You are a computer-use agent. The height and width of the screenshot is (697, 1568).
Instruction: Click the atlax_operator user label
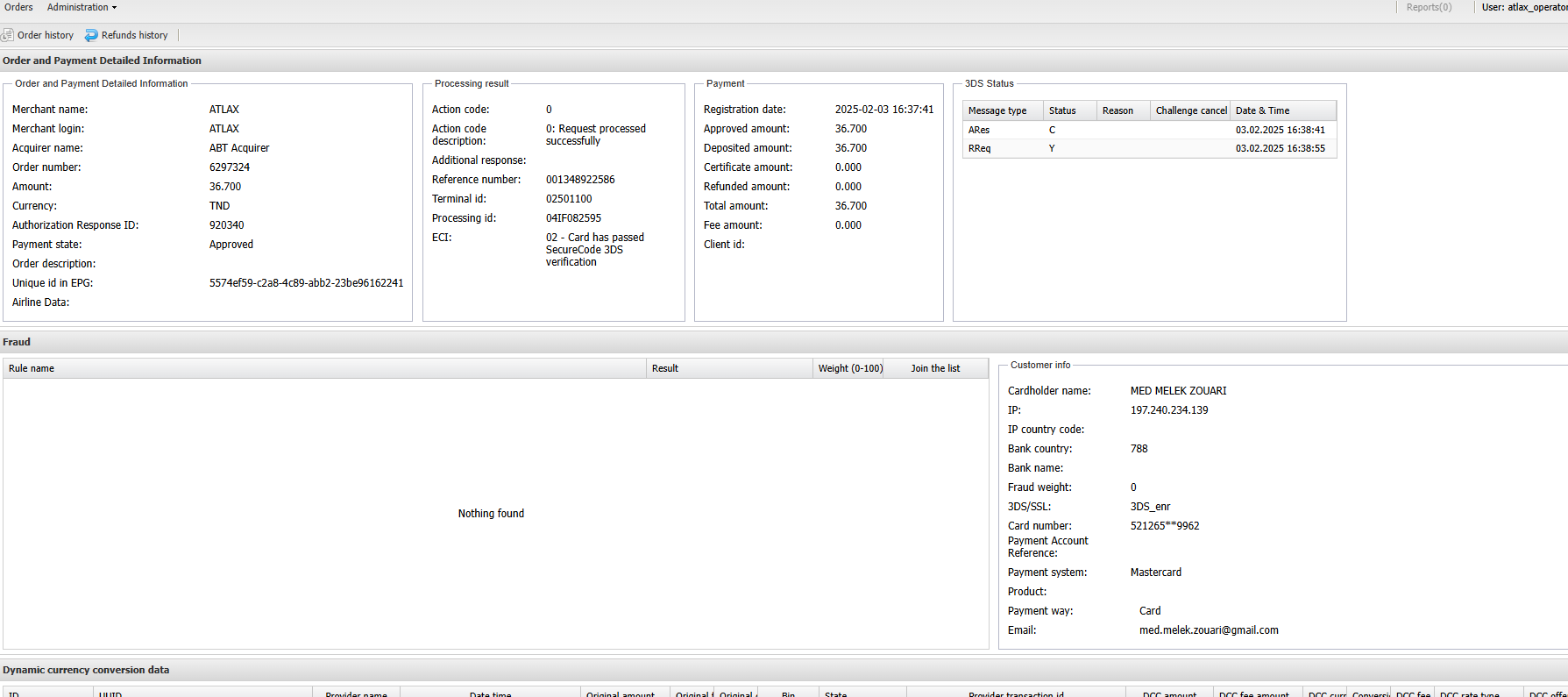(x=1524, y=7)
